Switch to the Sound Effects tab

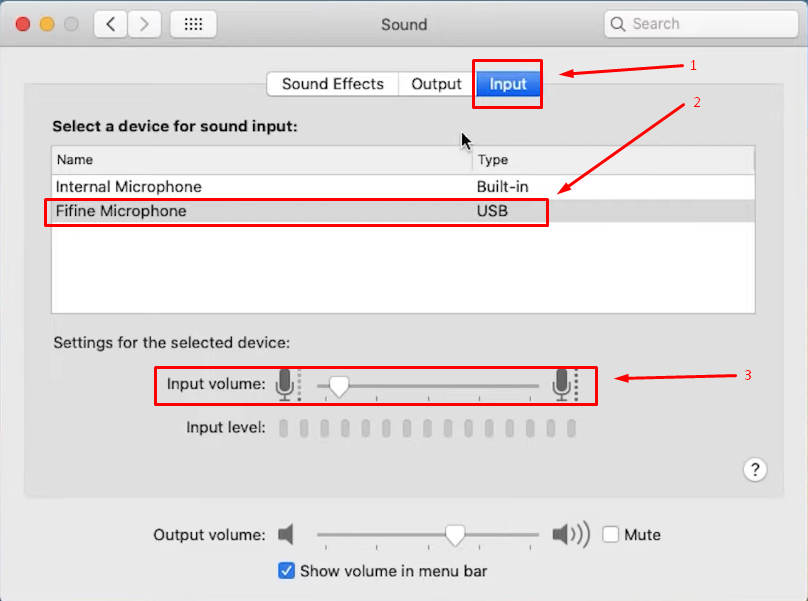click(333, 84)
